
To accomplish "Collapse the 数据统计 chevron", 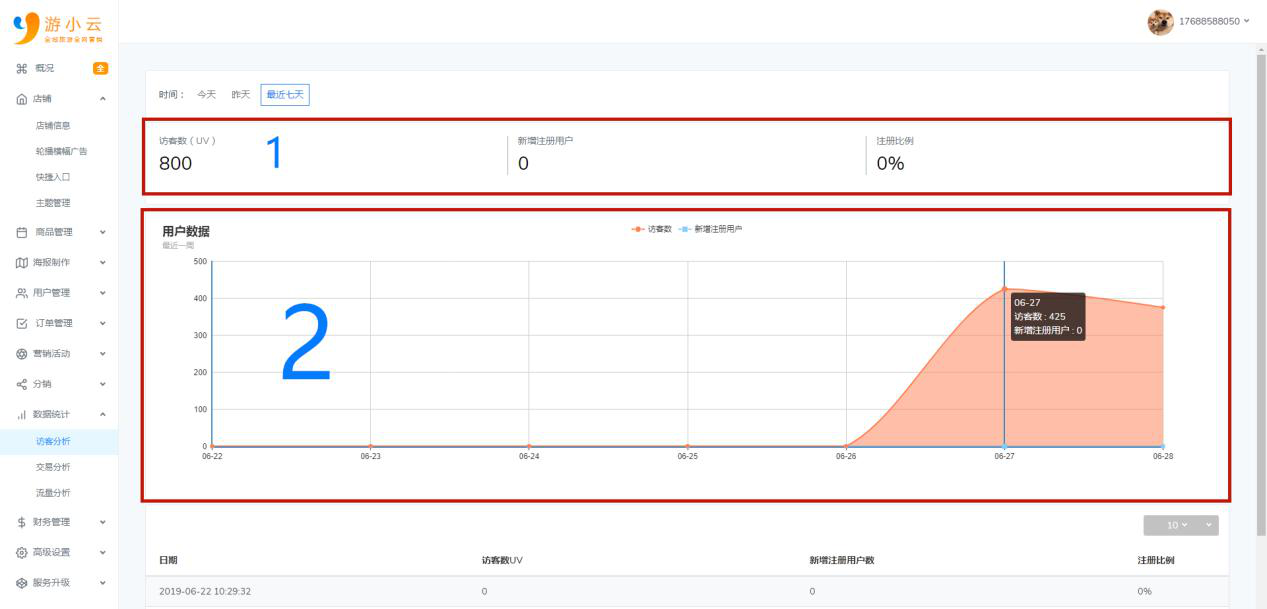I will point(102,414).
